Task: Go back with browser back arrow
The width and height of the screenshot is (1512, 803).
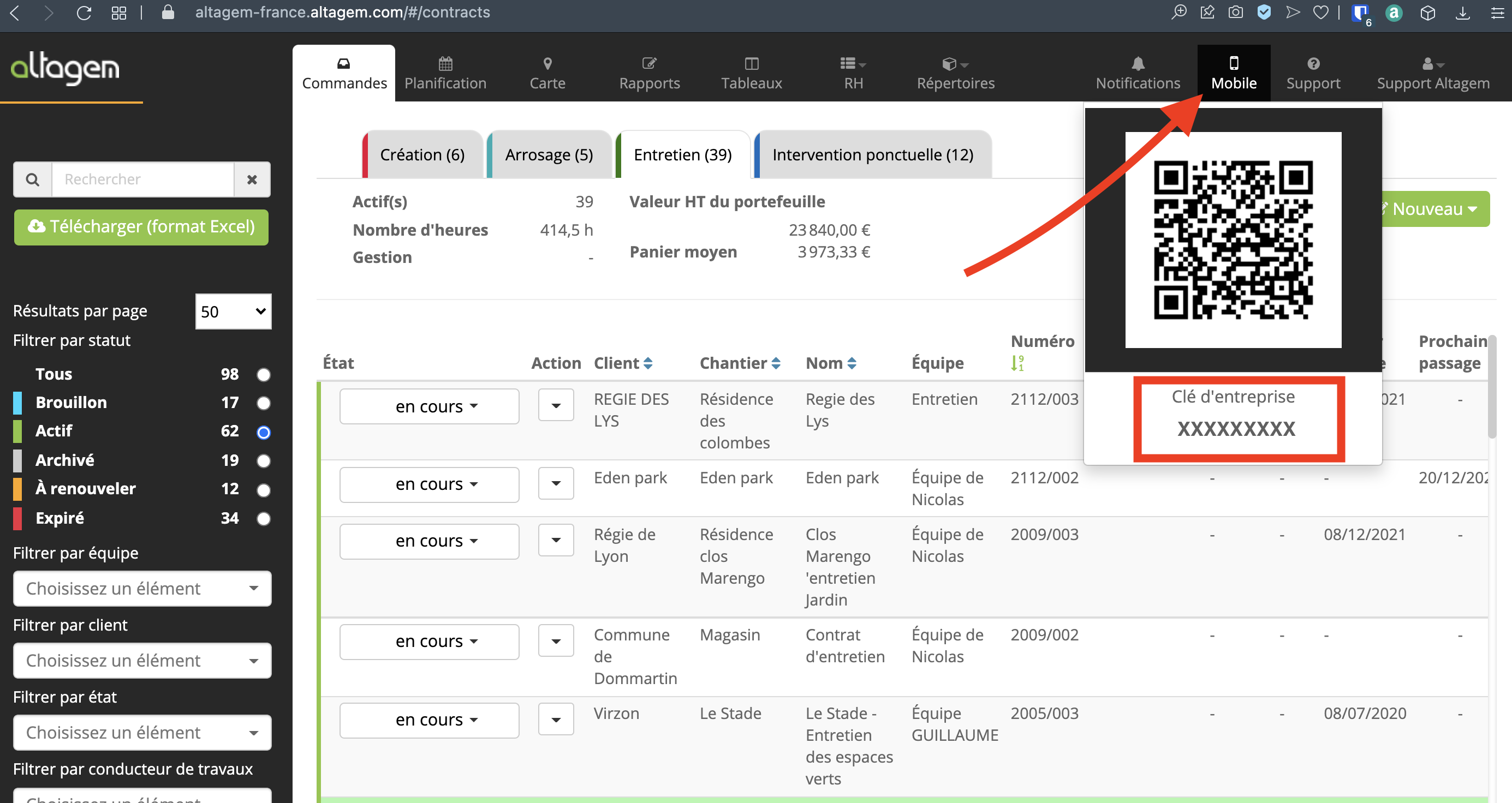Action: pyautogui.click(x=15, y=13)
